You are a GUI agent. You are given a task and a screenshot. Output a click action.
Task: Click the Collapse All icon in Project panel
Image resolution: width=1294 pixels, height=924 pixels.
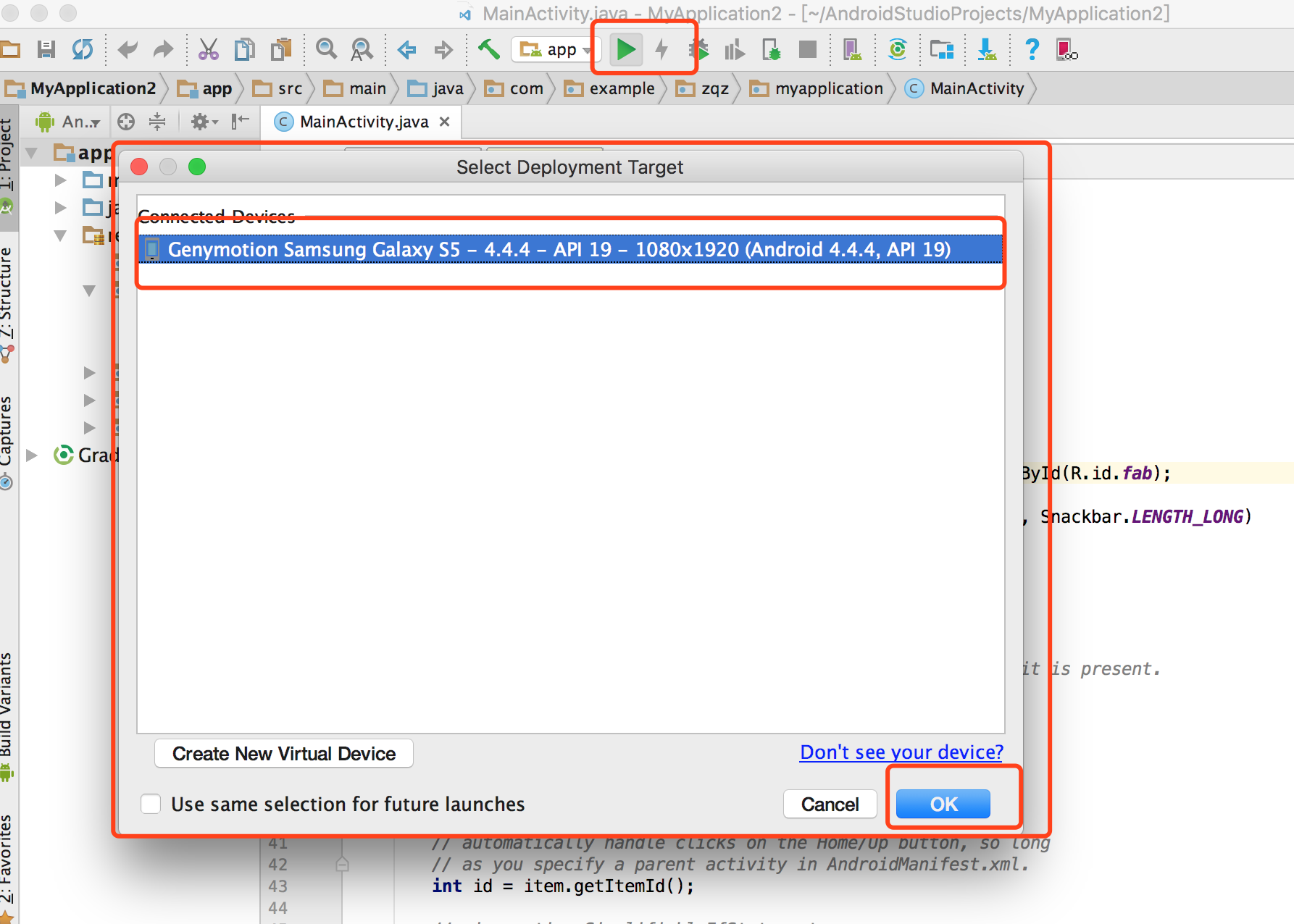click(157, 122)
